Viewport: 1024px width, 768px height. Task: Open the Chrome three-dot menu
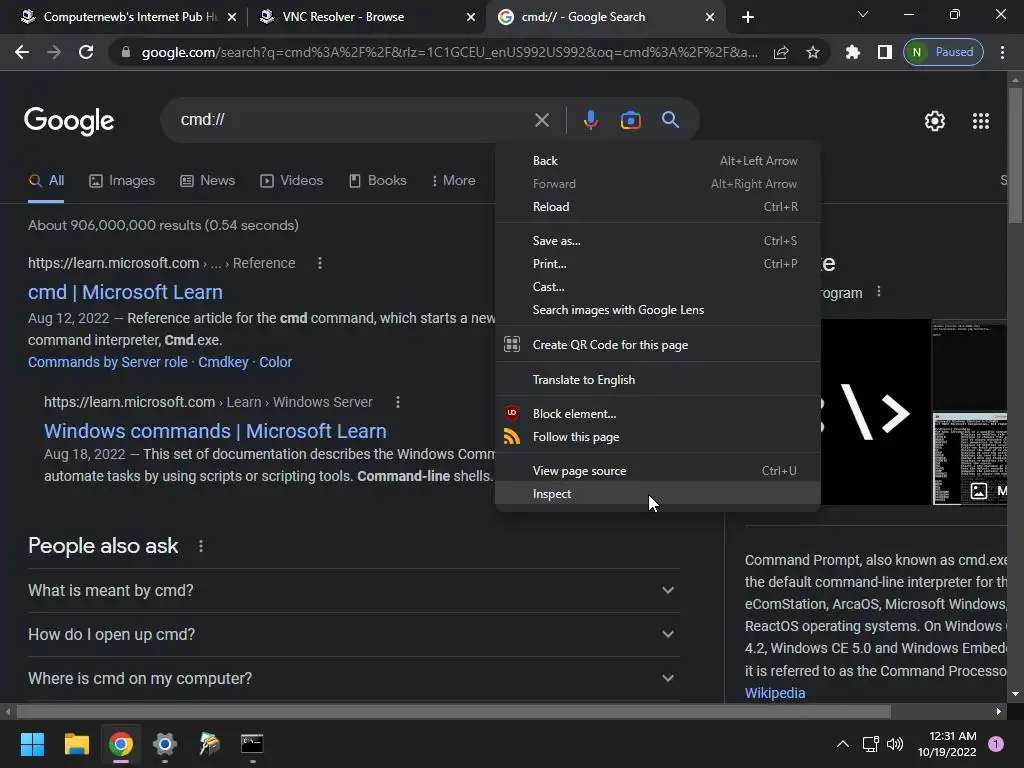click(1002, 52)
